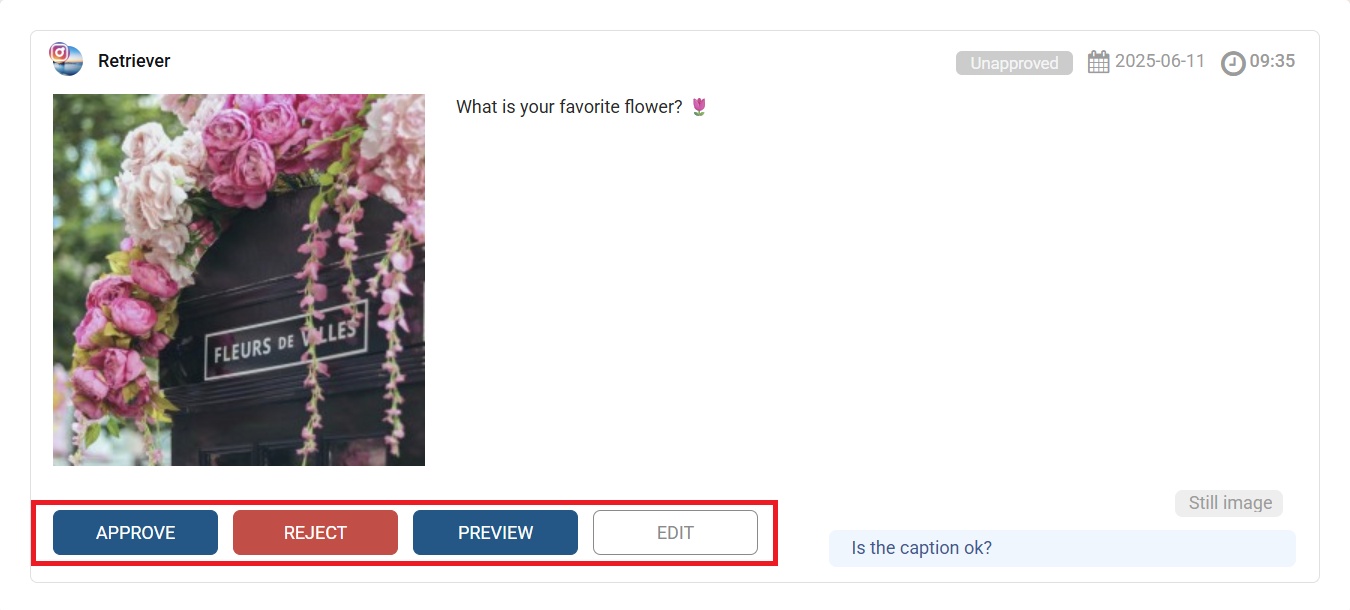Edit the post with the EDIT button

coord(675,533)
